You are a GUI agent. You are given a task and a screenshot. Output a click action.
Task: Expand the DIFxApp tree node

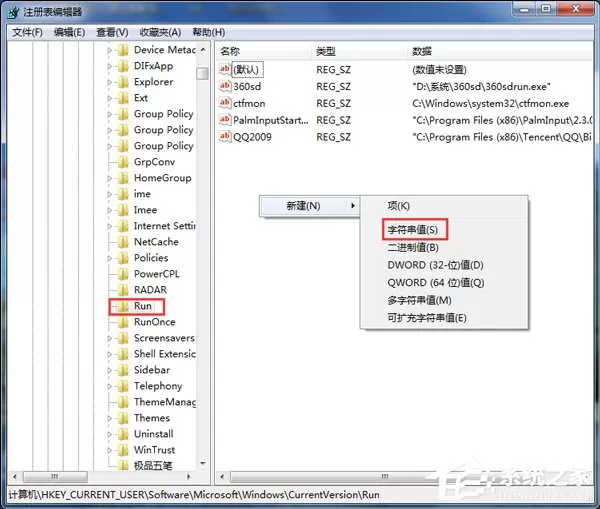click(x=109, y=66)
